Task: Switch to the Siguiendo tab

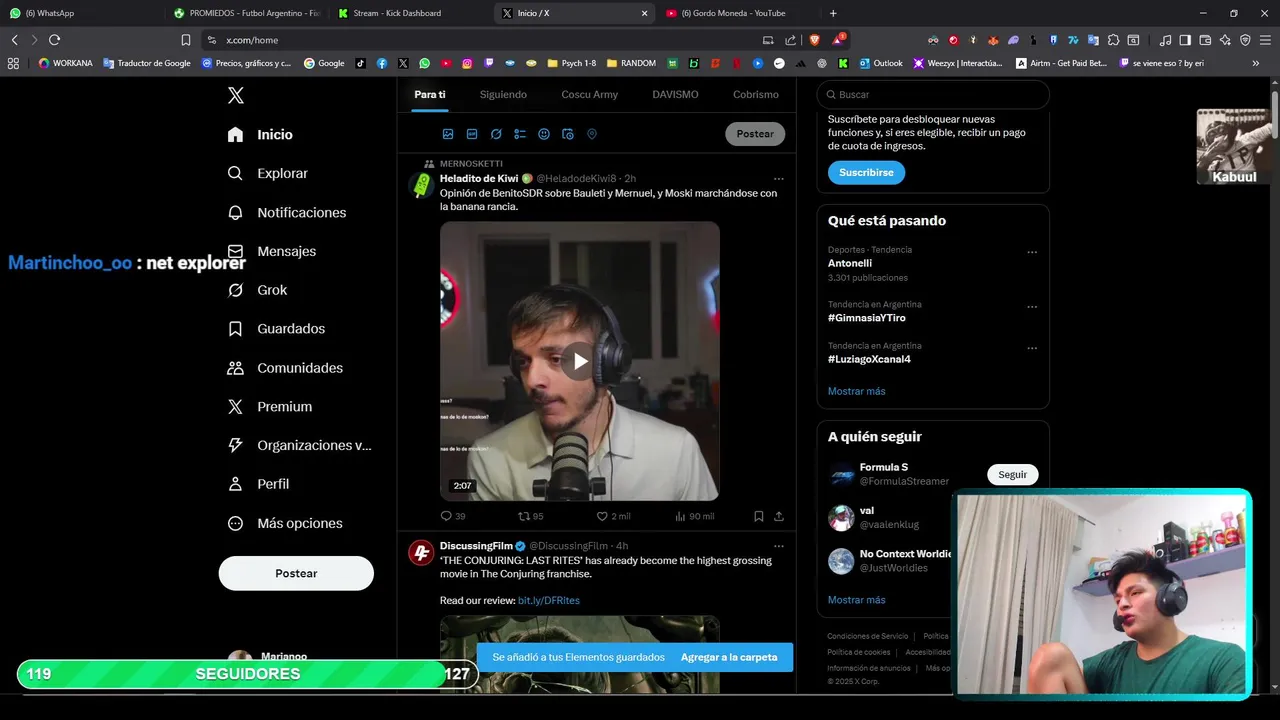Action: coord(503,94)
